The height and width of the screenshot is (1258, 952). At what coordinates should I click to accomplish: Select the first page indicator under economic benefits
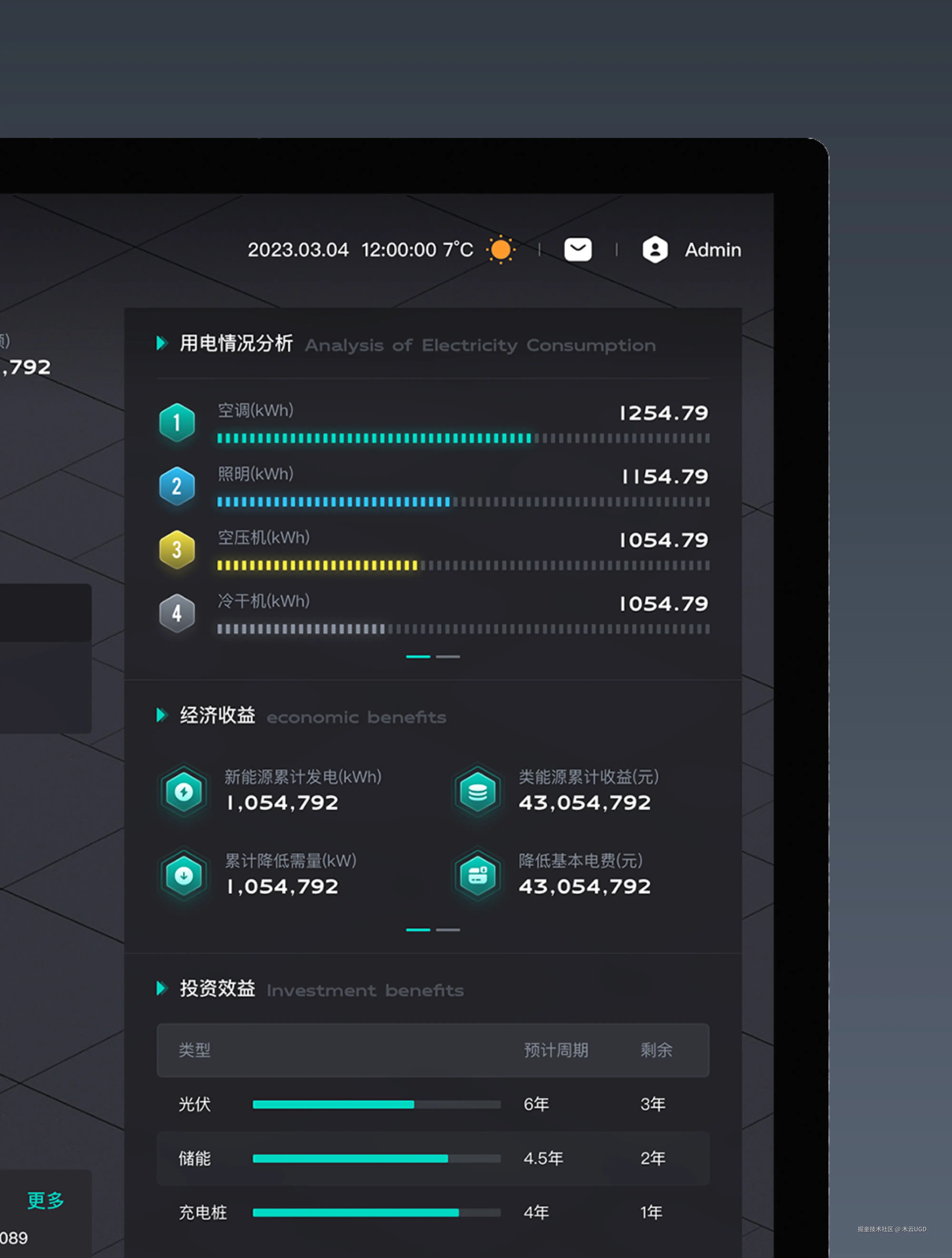coord(418,930)
